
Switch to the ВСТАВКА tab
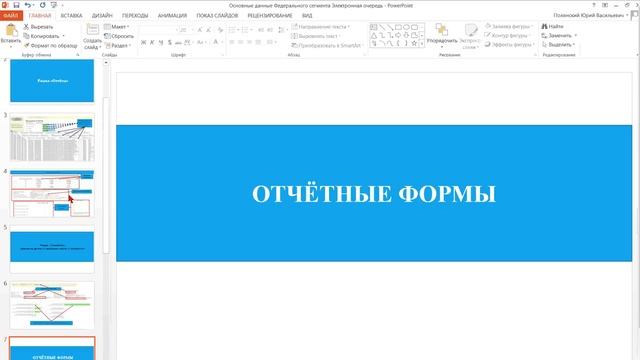[71, 16]
